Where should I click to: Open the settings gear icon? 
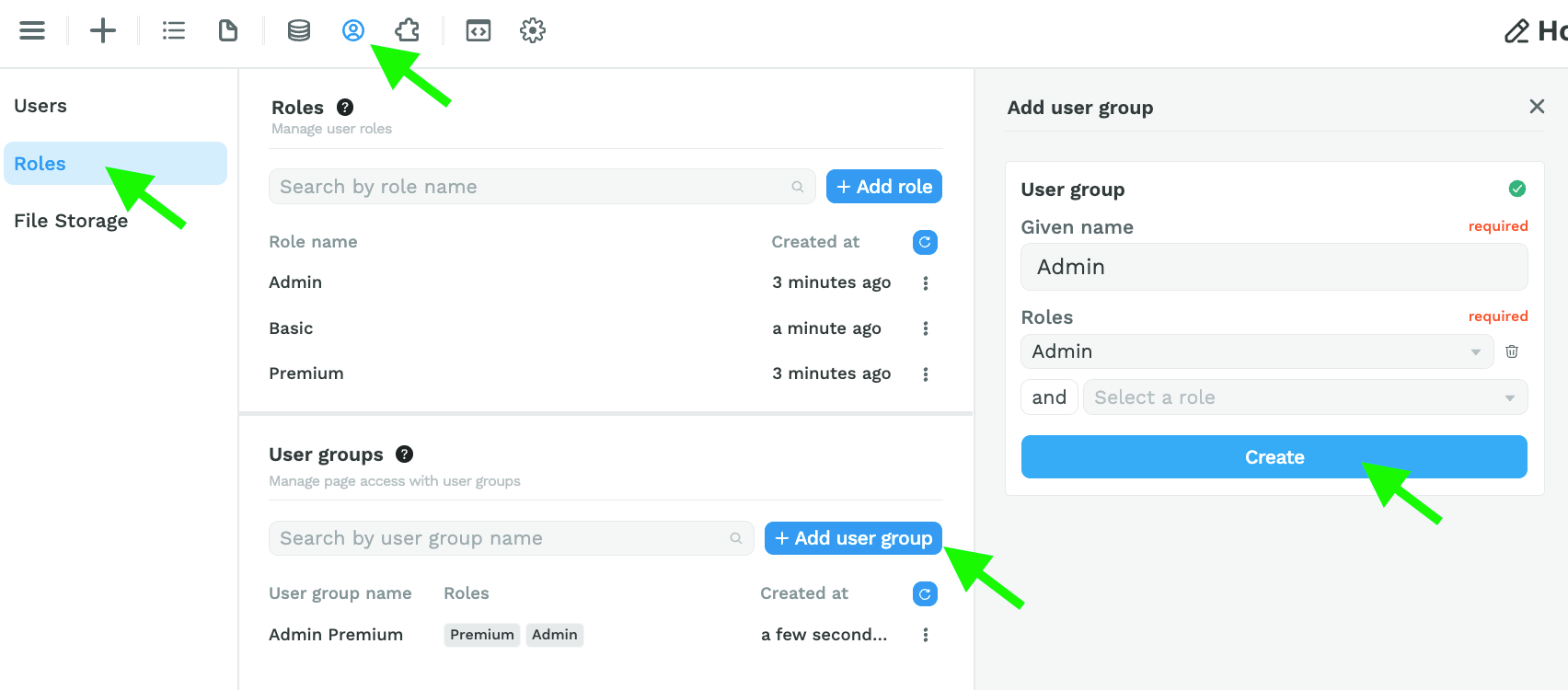click(x=533, y=30)
